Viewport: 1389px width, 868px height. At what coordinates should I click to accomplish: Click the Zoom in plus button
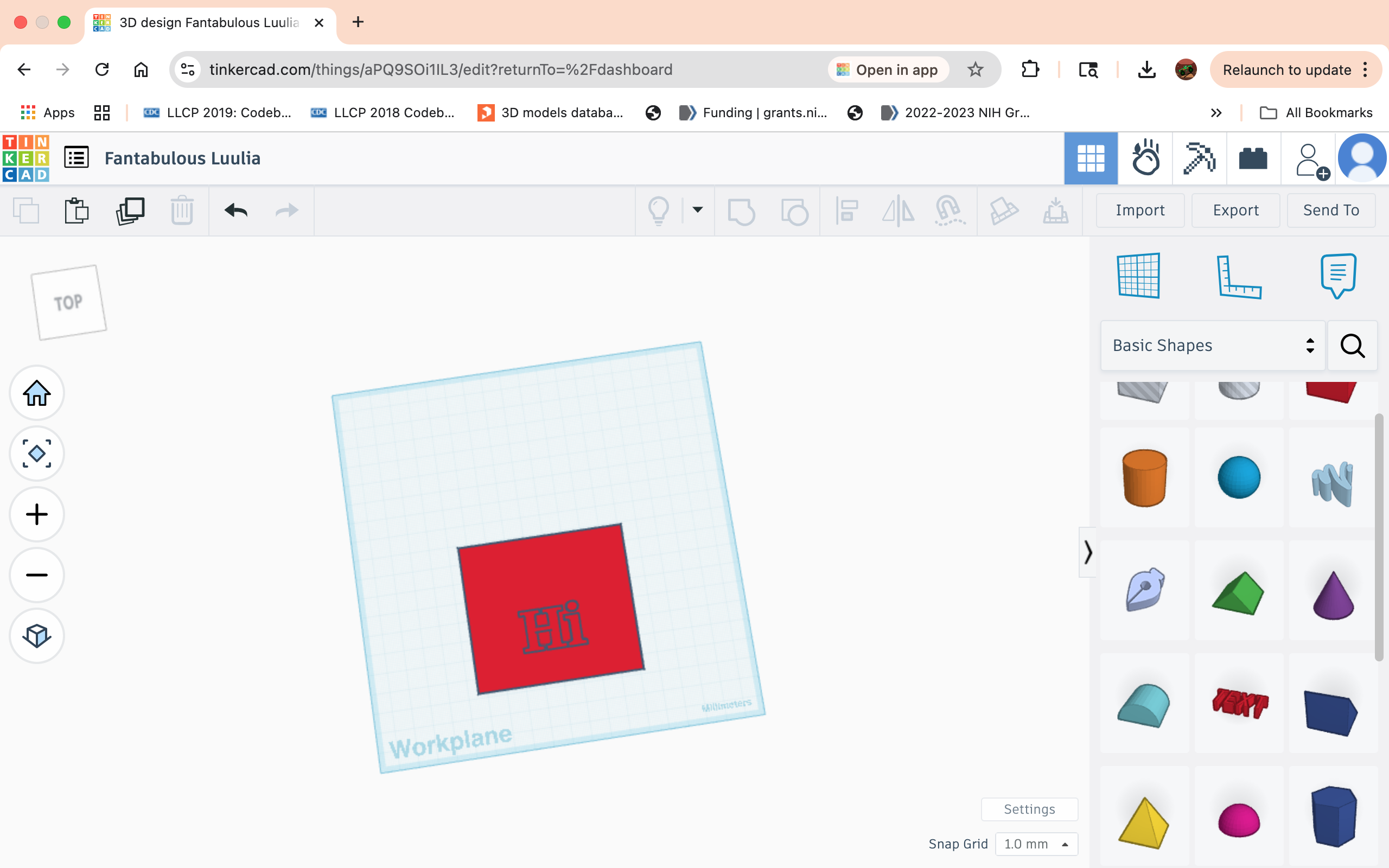point(37,514)
